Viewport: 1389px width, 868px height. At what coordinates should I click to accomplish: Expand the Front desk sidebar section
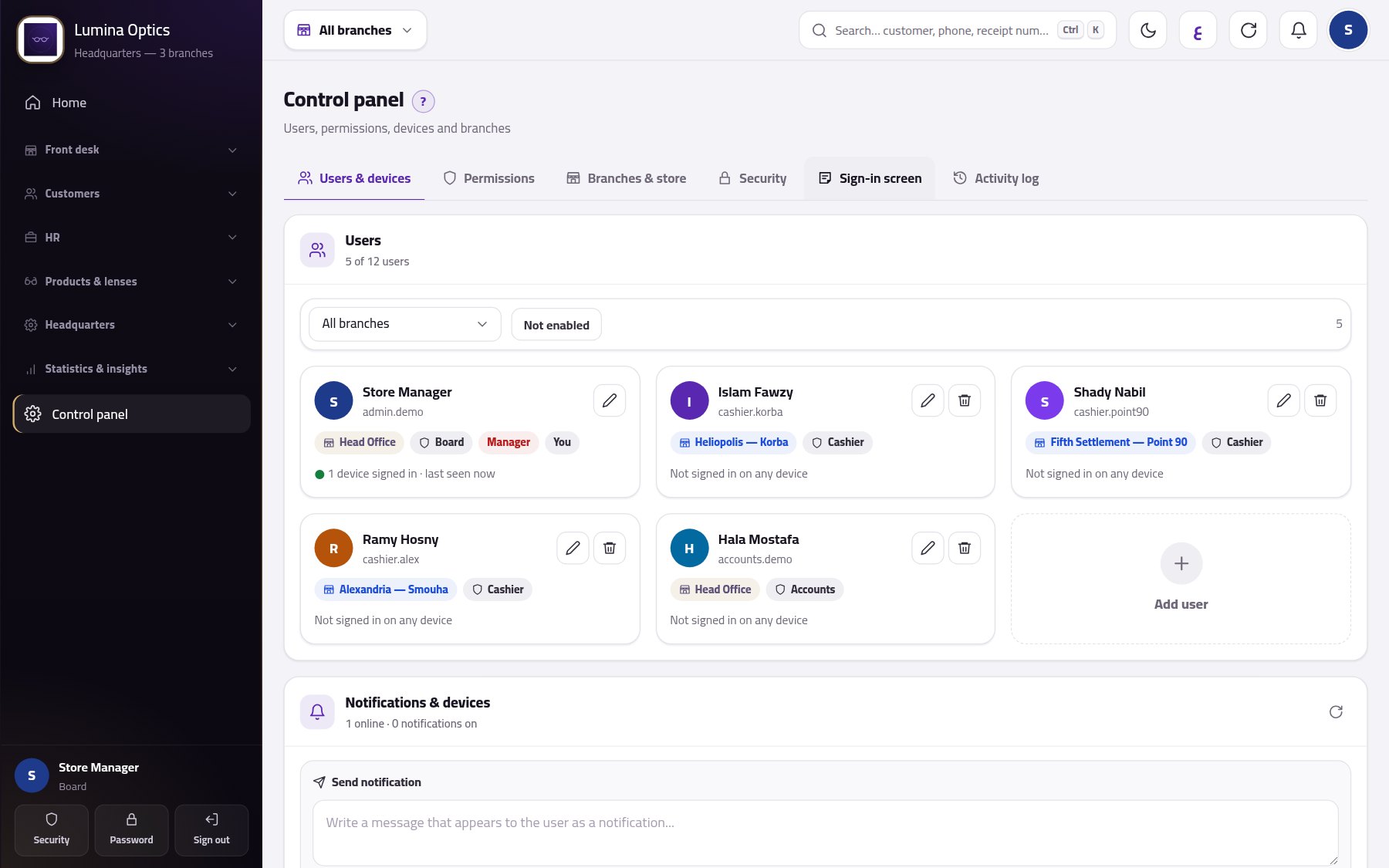click(131, 150)
